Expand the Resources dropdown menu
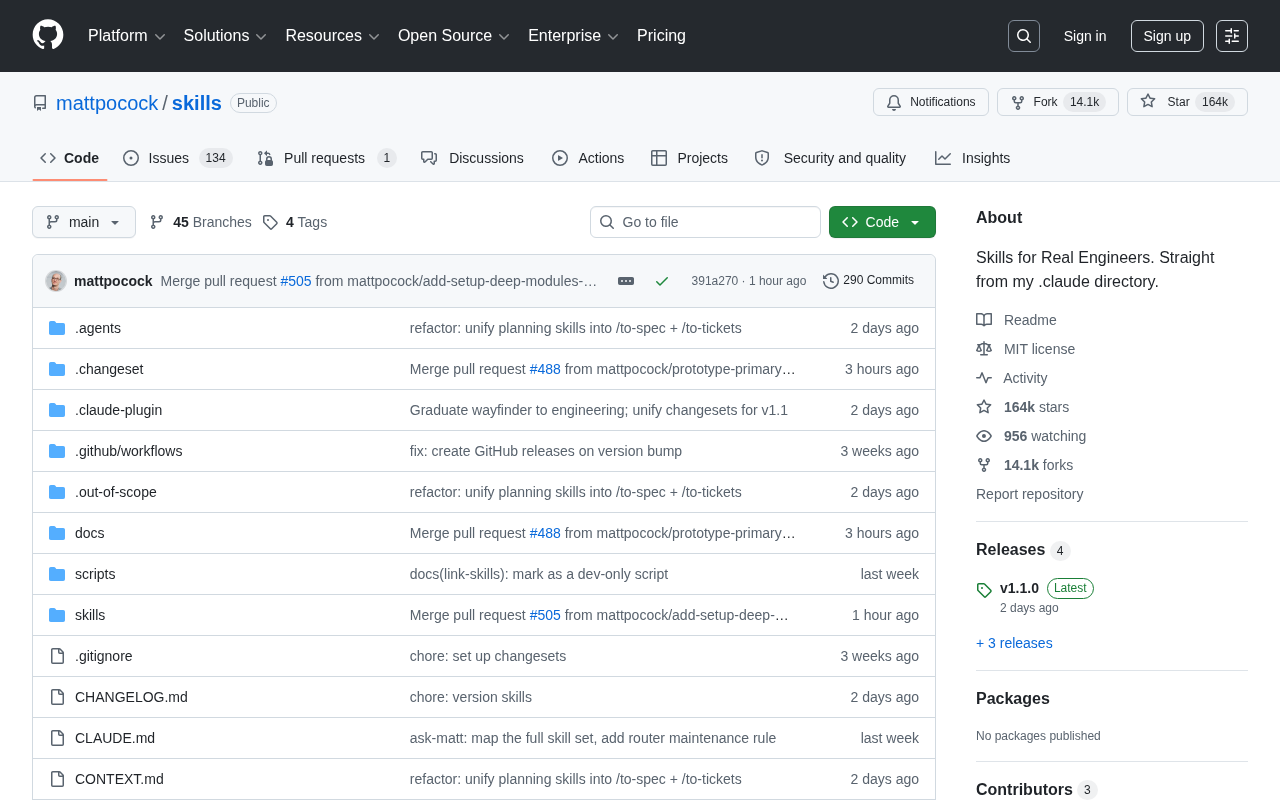Screen dimensions: 1280x800 tap(333, 36)
